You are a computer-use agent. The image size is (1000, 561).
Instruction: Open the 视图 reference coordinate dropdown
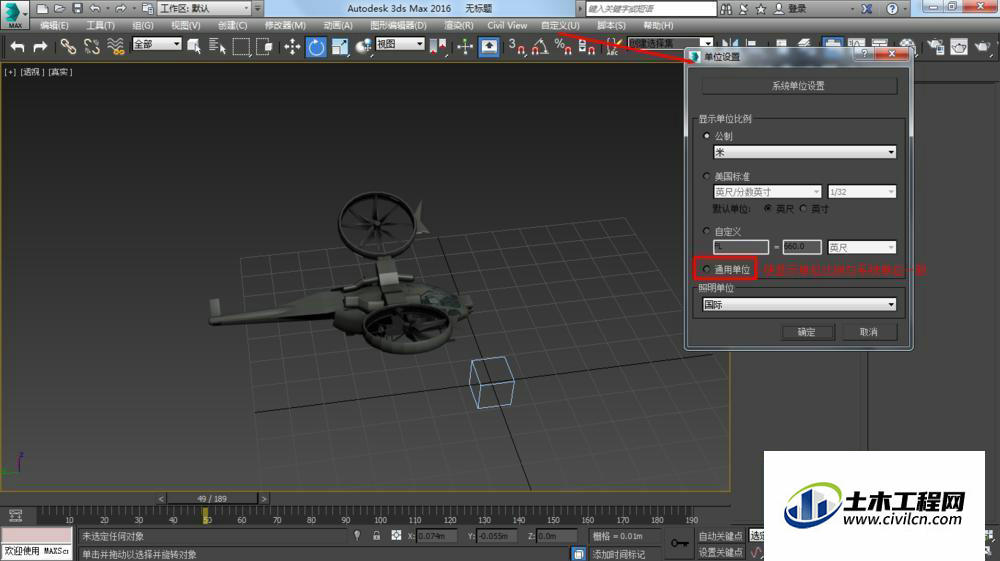tap(400, 44)
